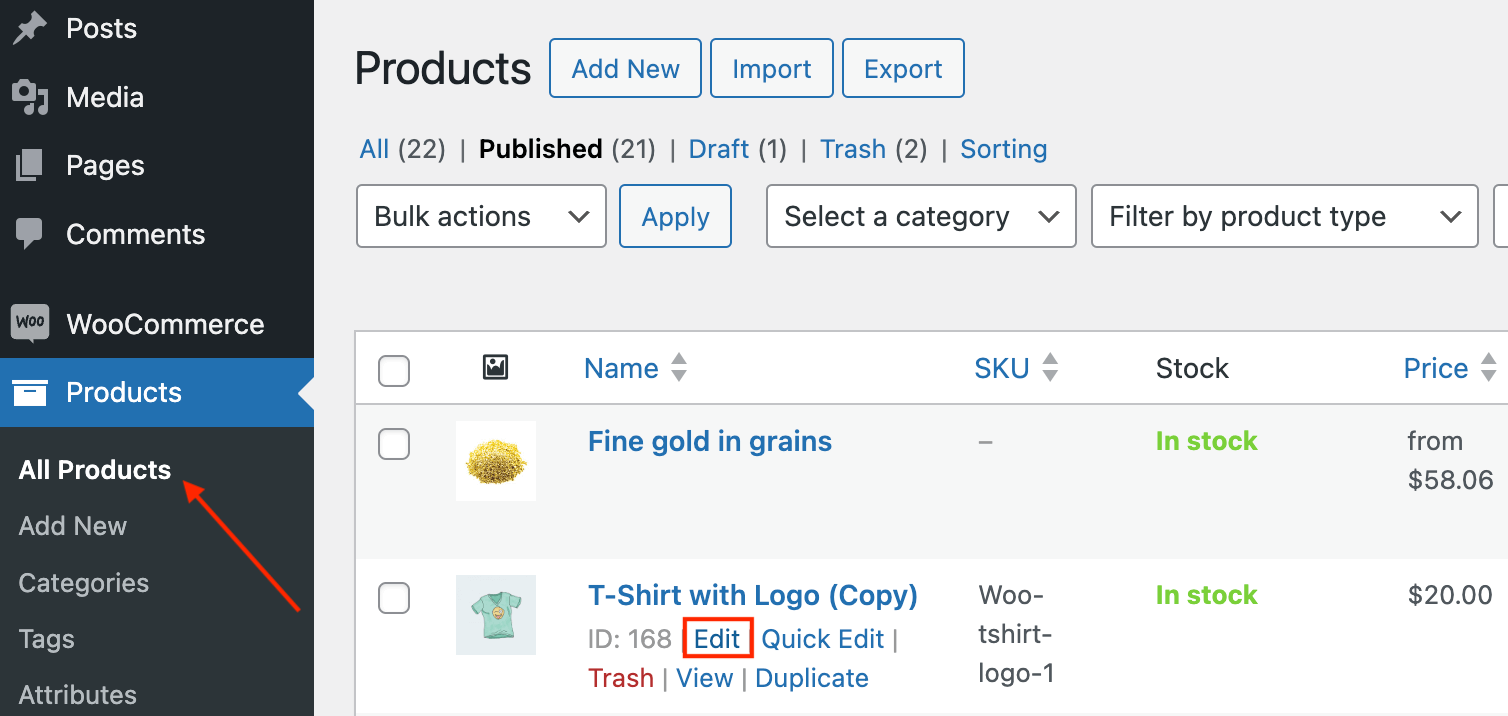Click Quick Edit for T-Shirt with Logo
The width and height of the screenshot is (1508, 716).
coord(823,639)
